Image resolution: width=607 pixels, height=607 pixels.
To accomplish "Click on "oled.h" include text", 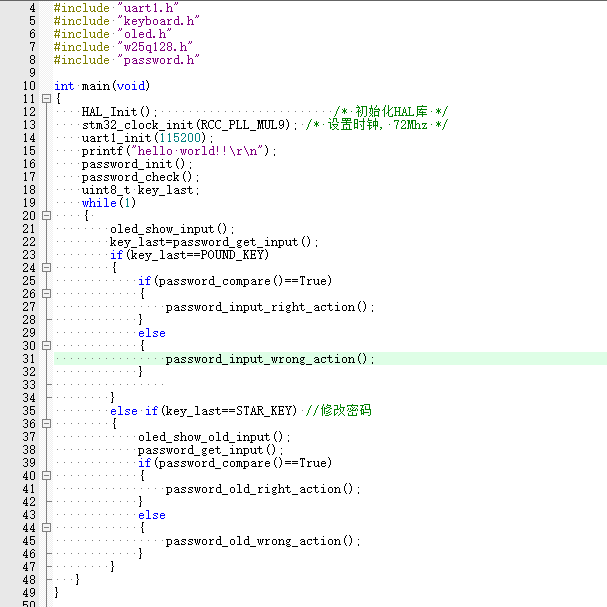I will tap(144, 34).
